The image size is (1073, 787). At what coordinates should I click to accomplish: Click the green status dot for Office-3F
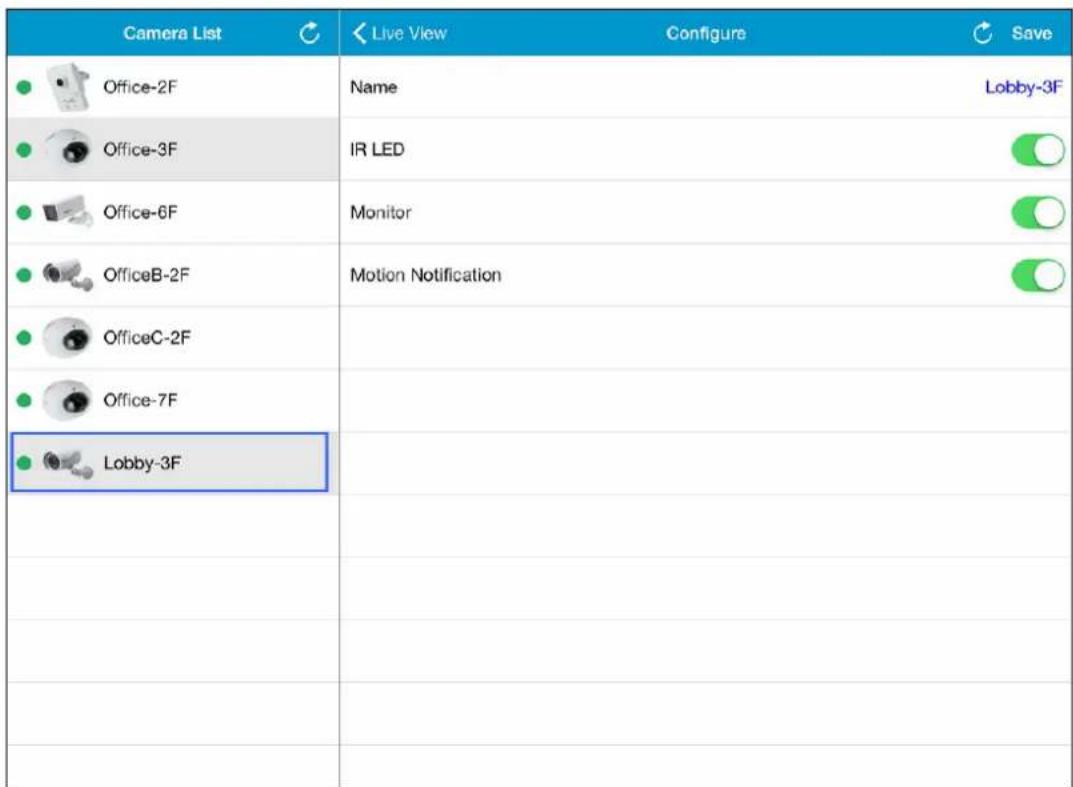[24, 150]
